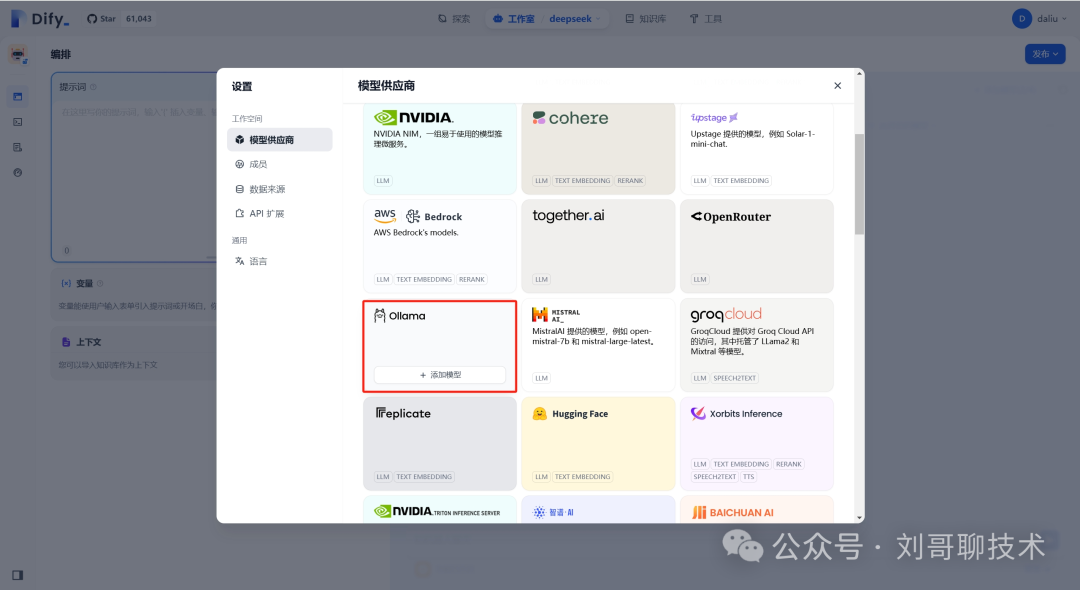This screenshot has height=590, width=1080.
Task: Open the daliu account menu
Action: coord(1040,19)
